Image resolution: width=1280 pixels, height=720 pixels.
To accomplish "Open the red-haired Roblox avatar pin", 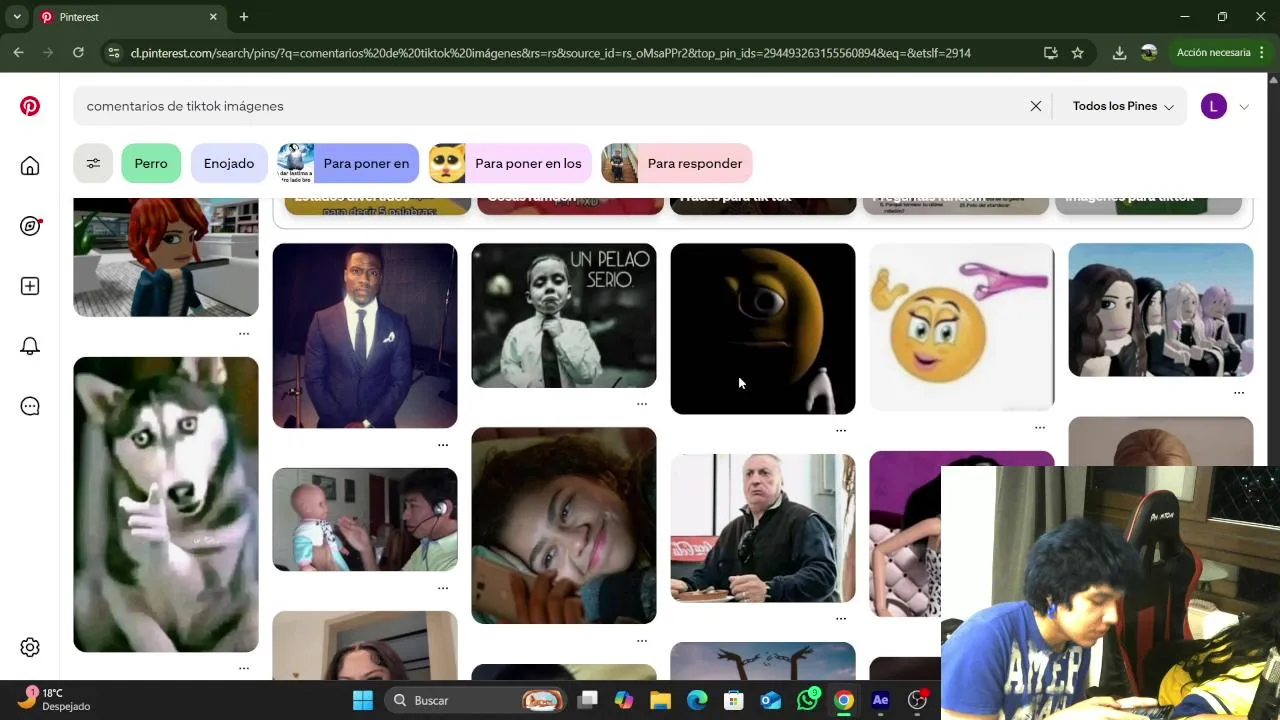I will pos(166,257).
